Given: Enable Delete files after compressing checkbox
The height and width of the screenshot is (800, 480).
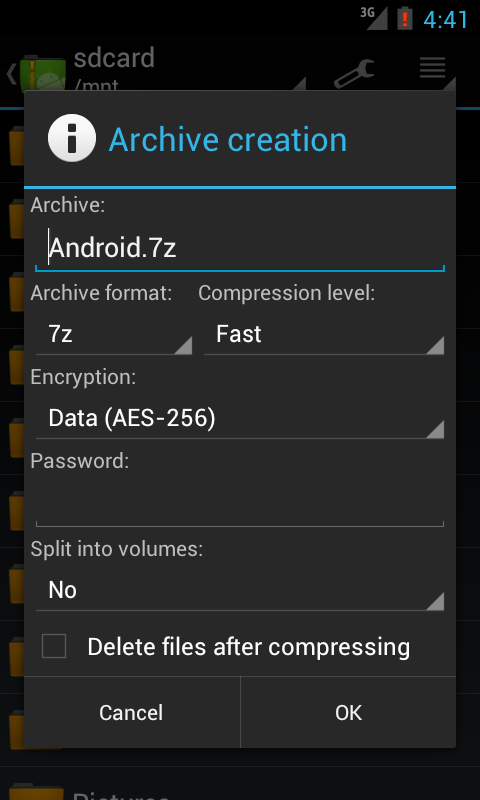Looking at the screenshot, I should pos(54,646).
